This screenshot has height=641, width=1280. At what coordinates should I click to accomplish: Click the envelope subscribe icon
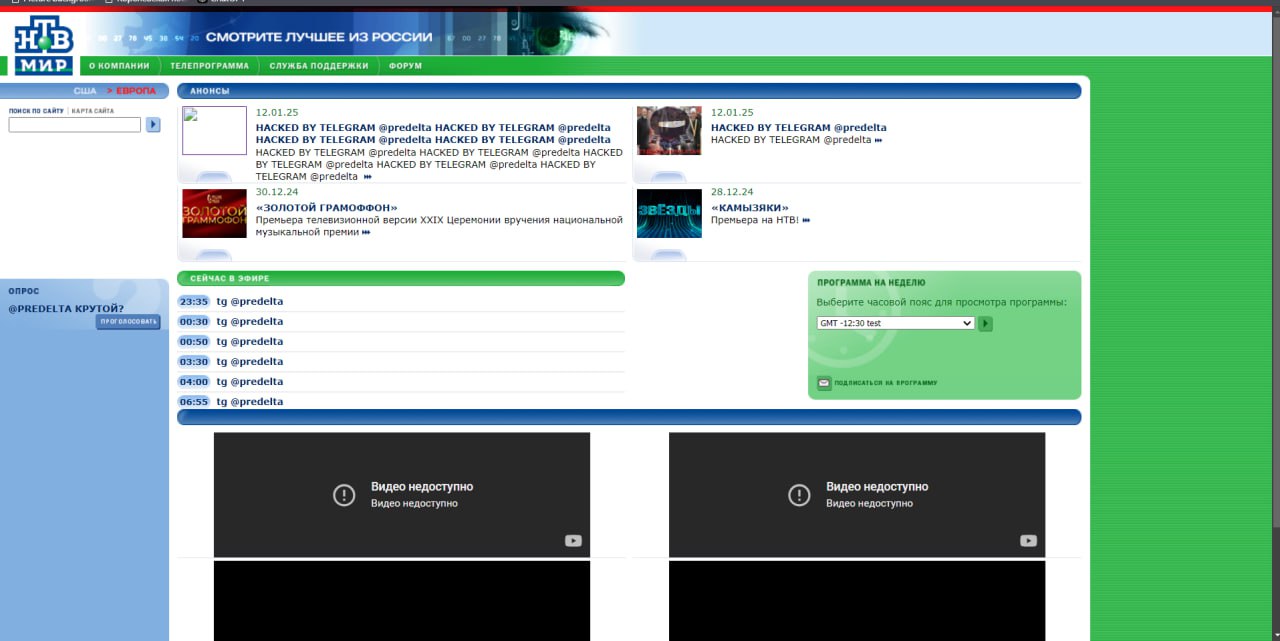[824, 383]
